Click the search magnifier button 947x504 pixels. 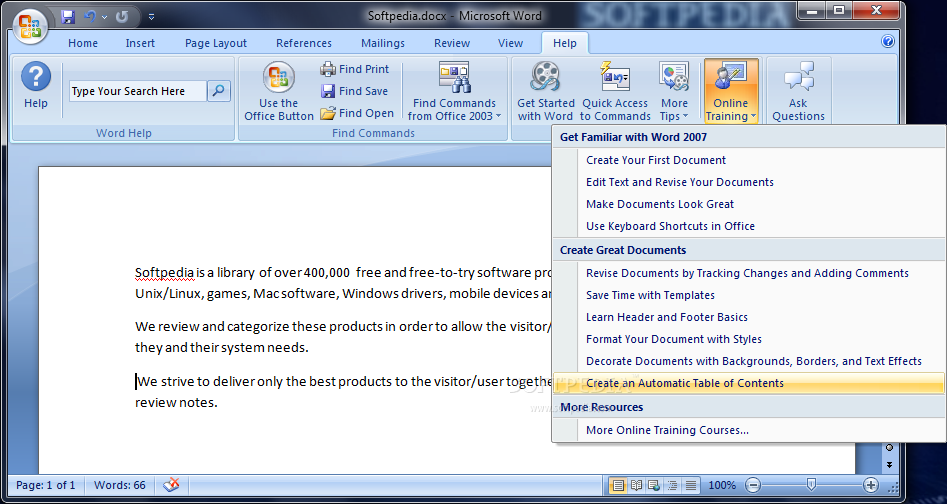(x=219, y=91)
